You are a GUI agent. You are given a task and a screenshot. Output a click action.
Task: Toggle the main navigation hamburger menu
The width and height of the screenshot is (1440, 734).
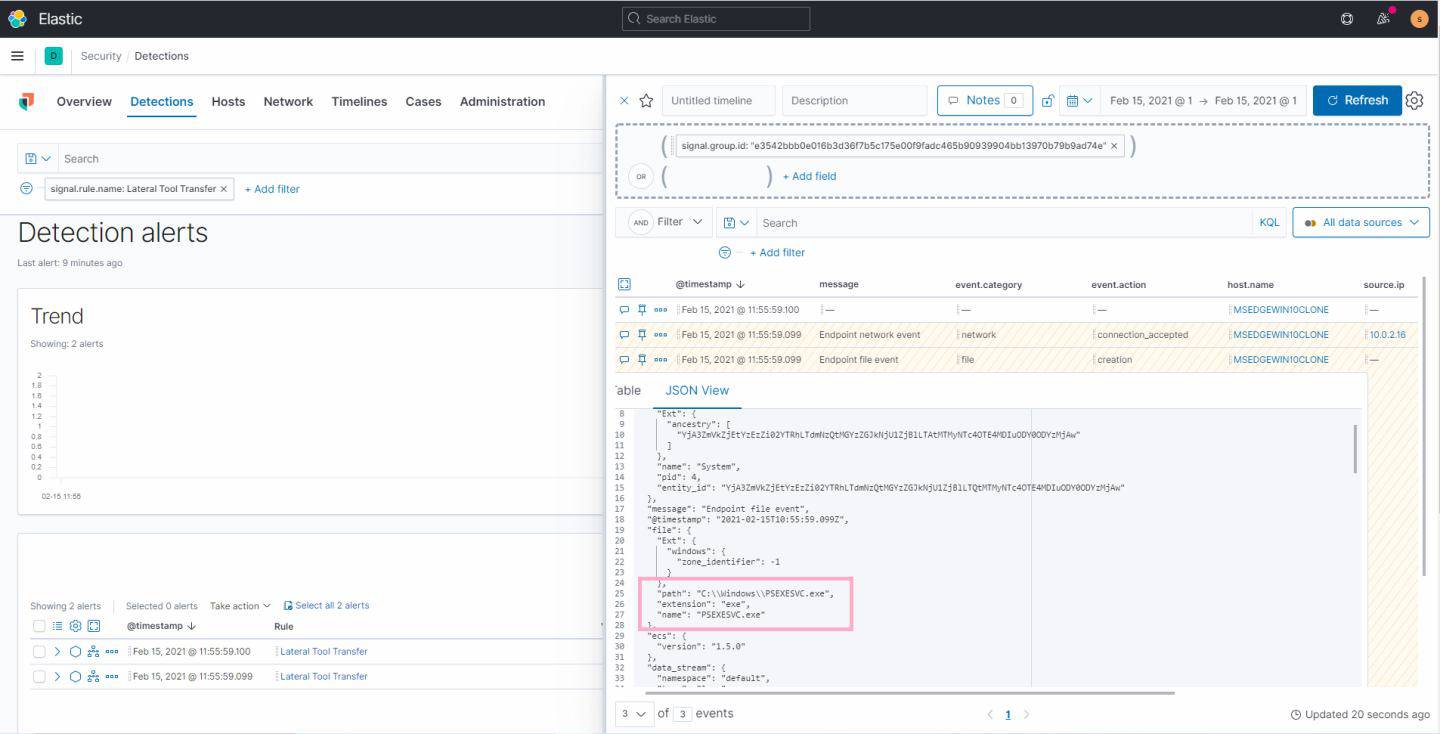(x=17, y=56)
